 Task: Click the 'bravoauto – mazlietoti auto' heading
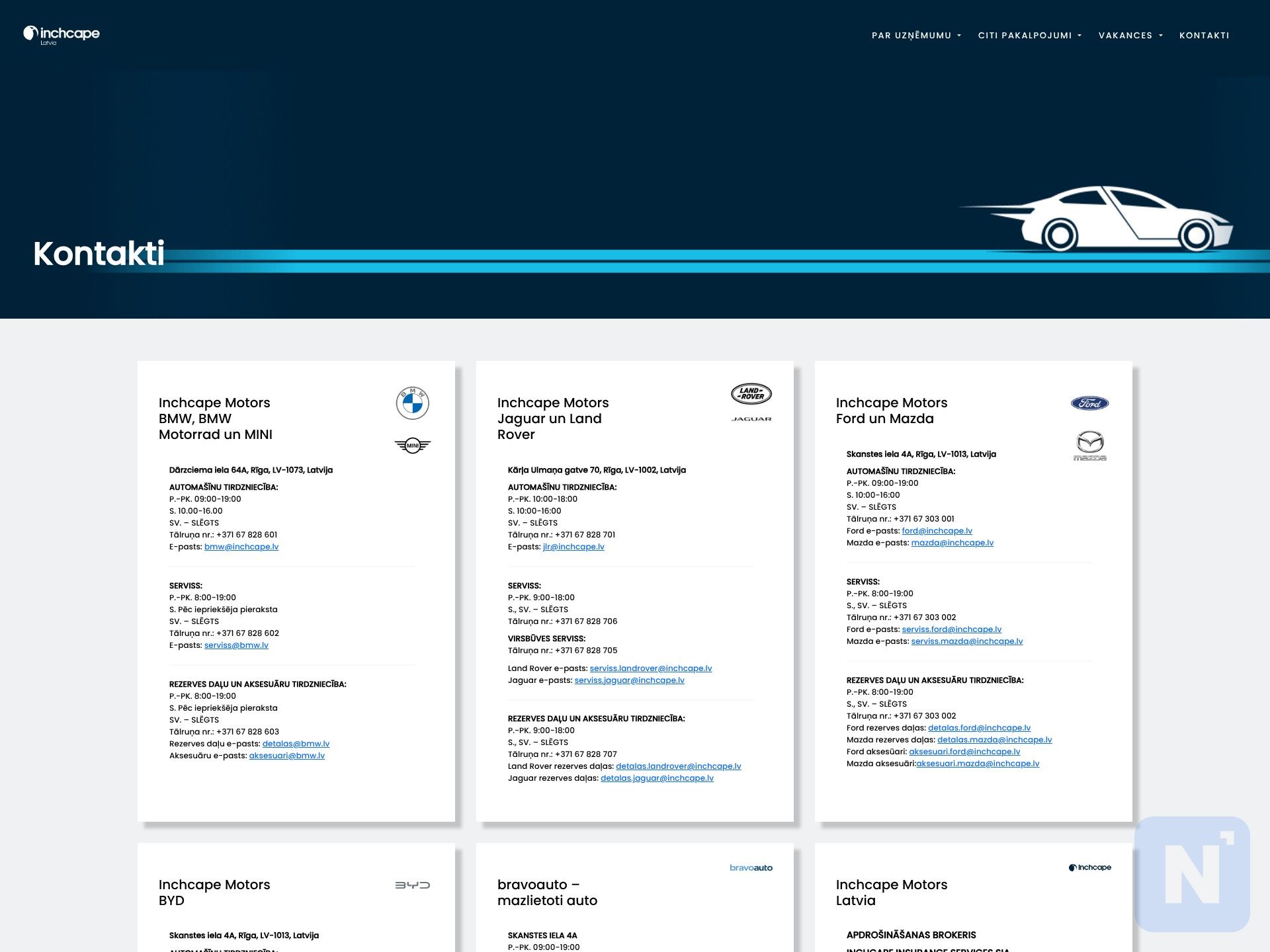tap(547, 893)
